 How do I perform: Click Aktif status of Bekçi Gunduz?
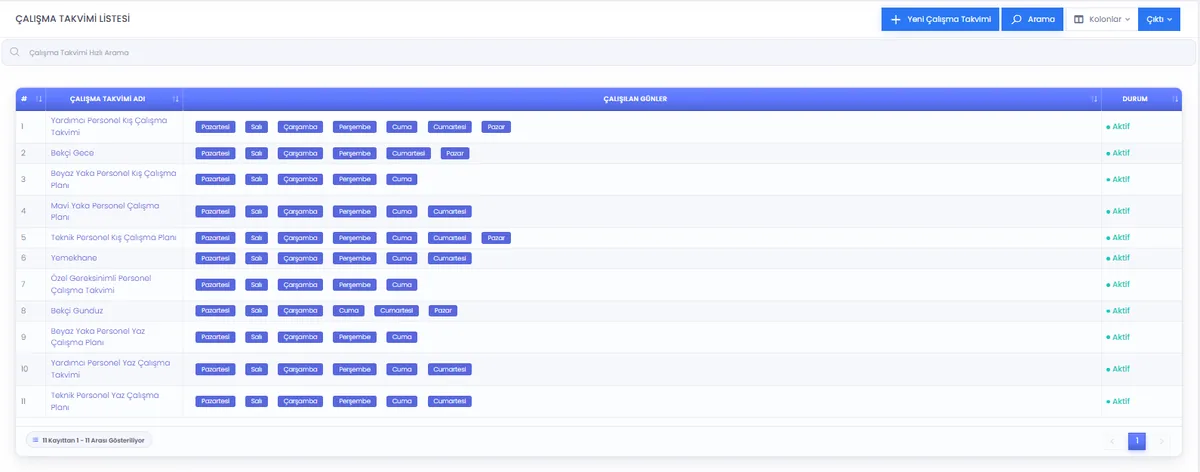[1118, 311]
